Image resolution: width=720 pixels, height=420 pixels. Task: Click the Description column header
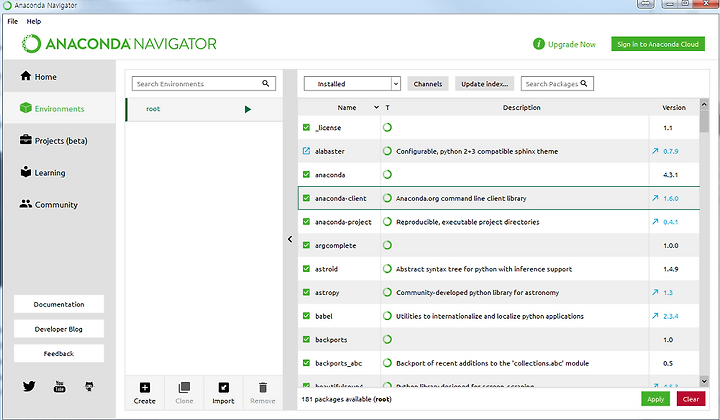[x=521, y=107]
